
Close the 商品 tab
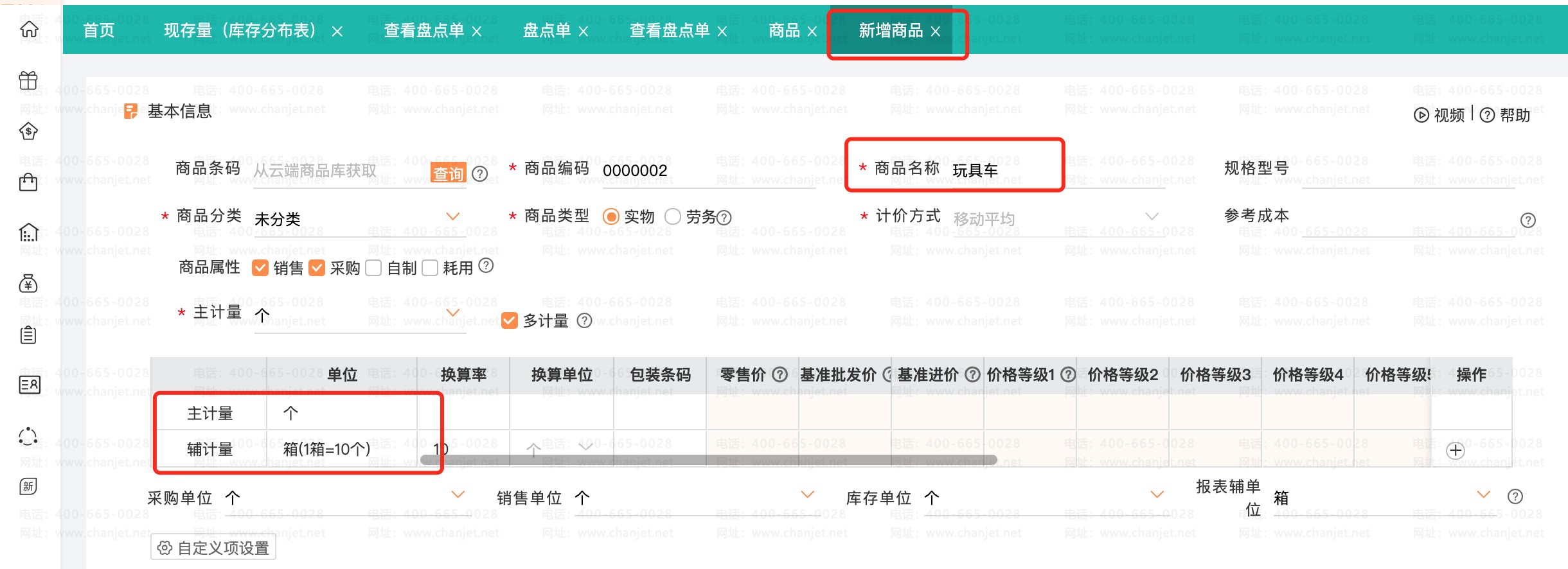click(x=812, y=31)
